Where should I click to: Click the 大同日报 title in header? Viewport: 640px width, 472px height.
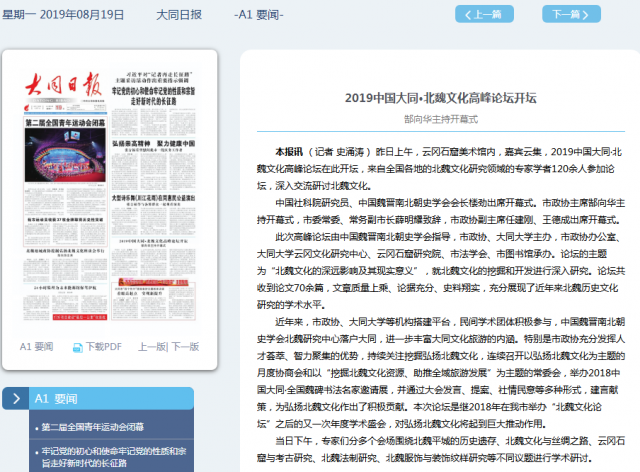(179, 15)
